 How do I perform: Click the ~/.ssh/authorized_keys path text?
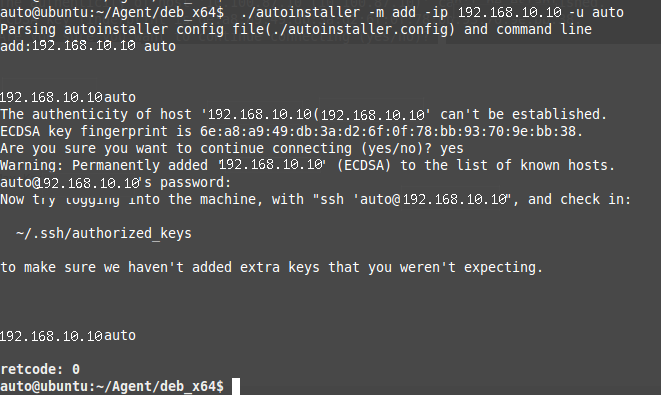104,233
